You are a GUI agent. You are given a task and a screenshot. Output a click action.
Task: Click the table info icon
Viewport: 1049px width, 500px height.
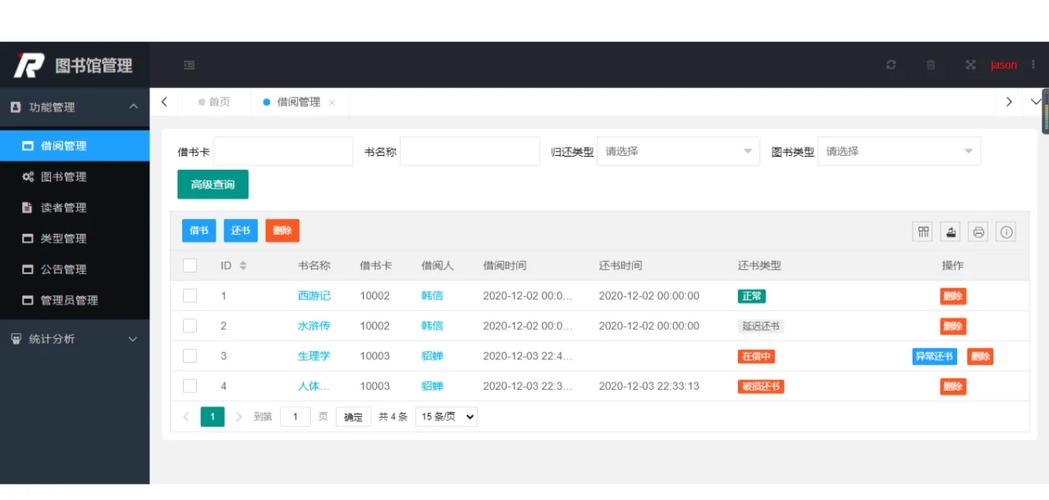1006,232
